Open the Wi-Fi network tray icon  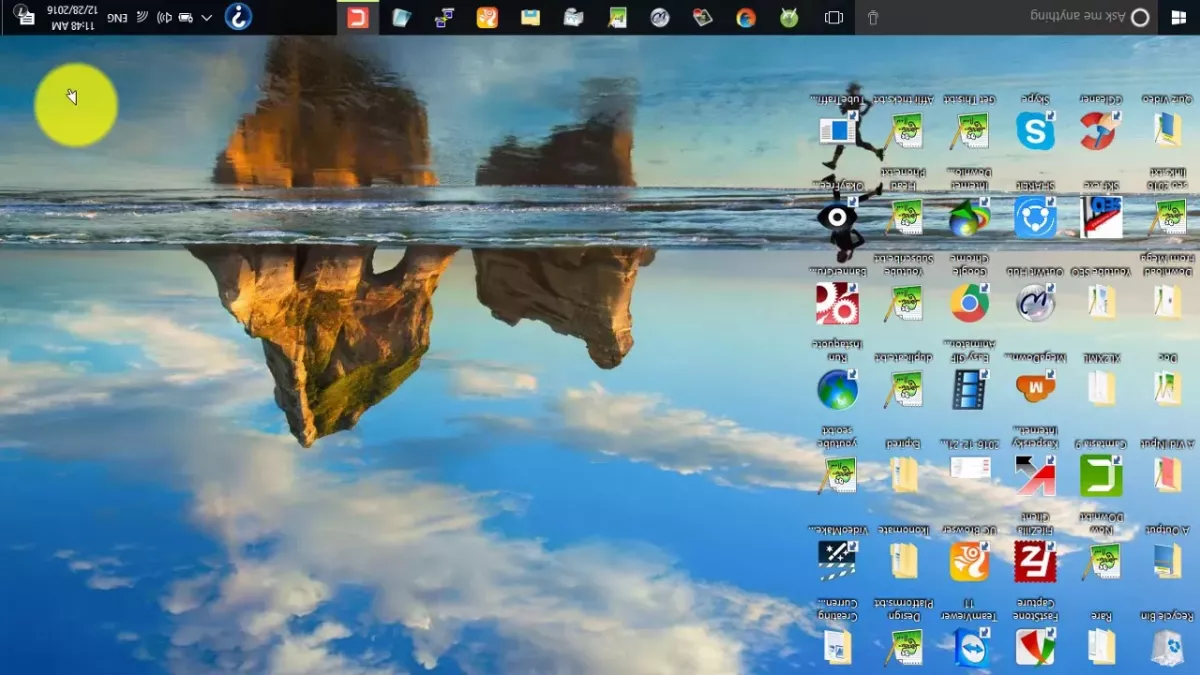[x=142, y=17]
